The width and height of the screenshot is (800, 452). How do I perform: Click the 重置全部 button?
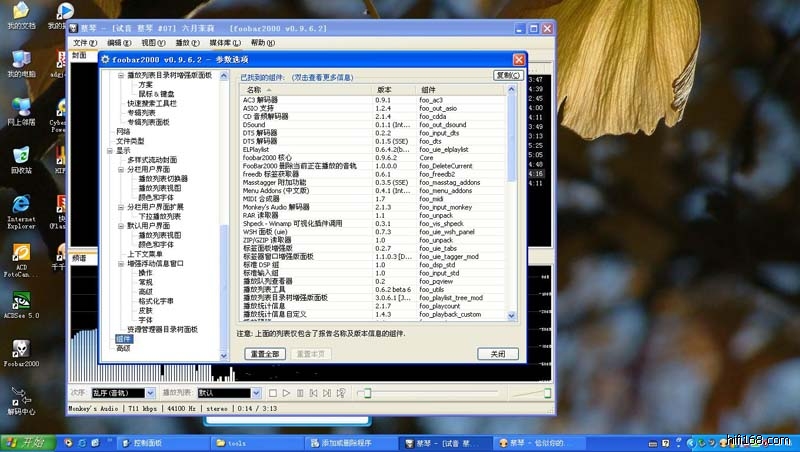point(264,354)
